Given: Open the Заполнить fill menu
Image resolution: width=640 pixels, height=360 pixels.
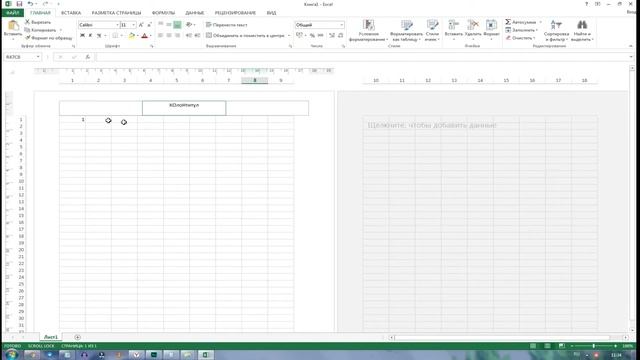Looking at the screenshot, I should 522,30.
